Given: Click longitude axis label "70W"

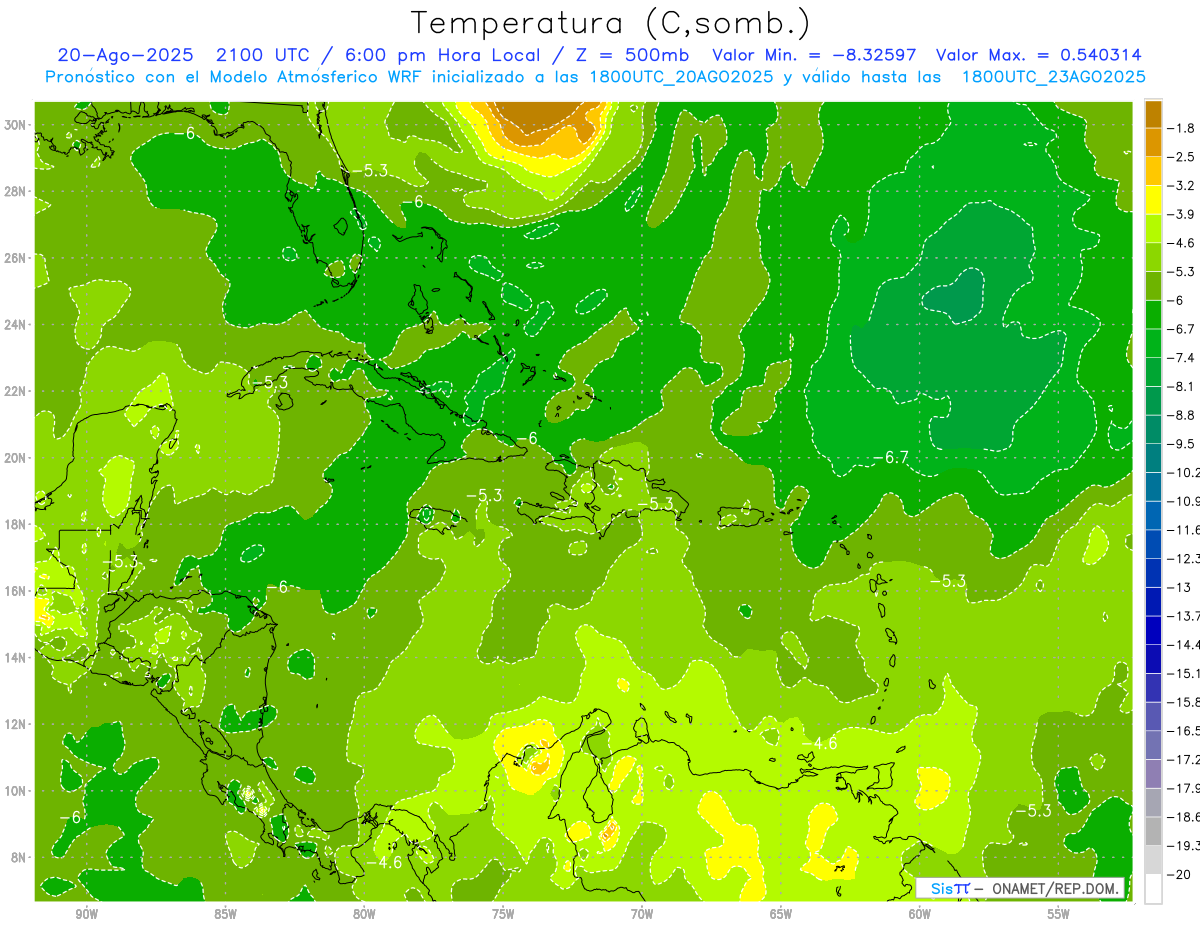Looking at the screenshot, I should click(642, 914).
